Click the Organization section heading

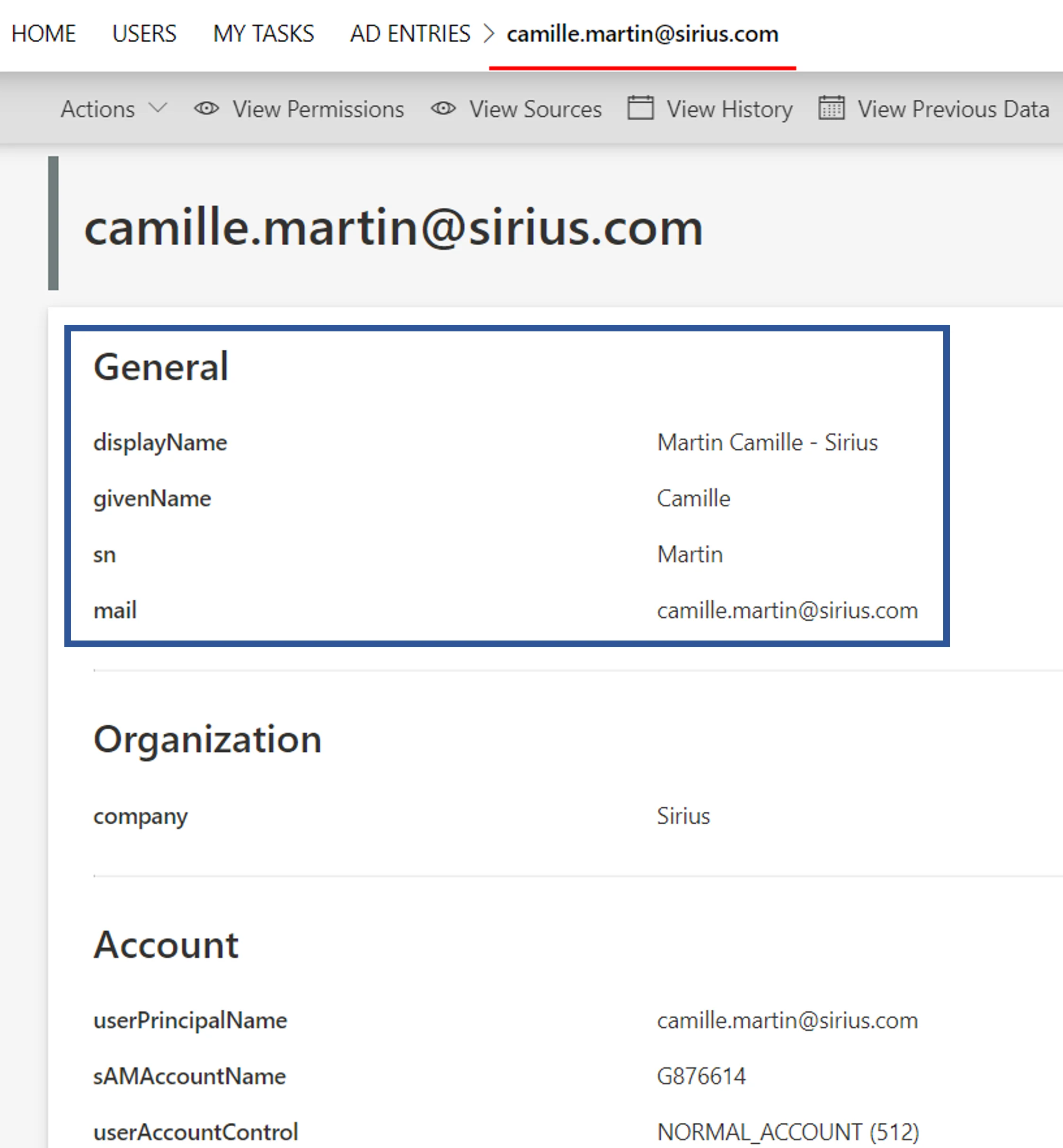click(208, 740)
